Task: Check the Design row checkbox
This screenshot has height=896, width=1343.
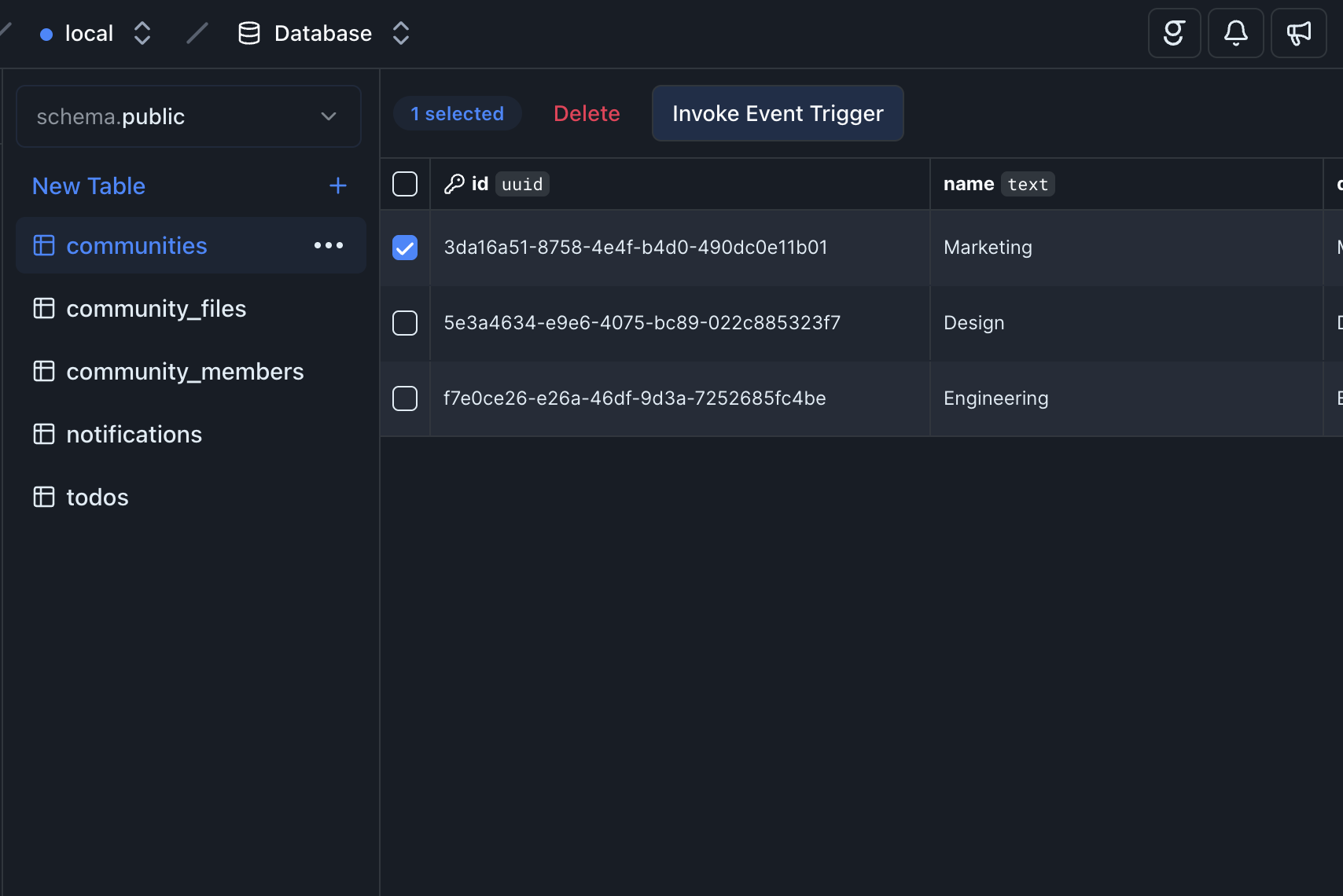Action: 405,323
